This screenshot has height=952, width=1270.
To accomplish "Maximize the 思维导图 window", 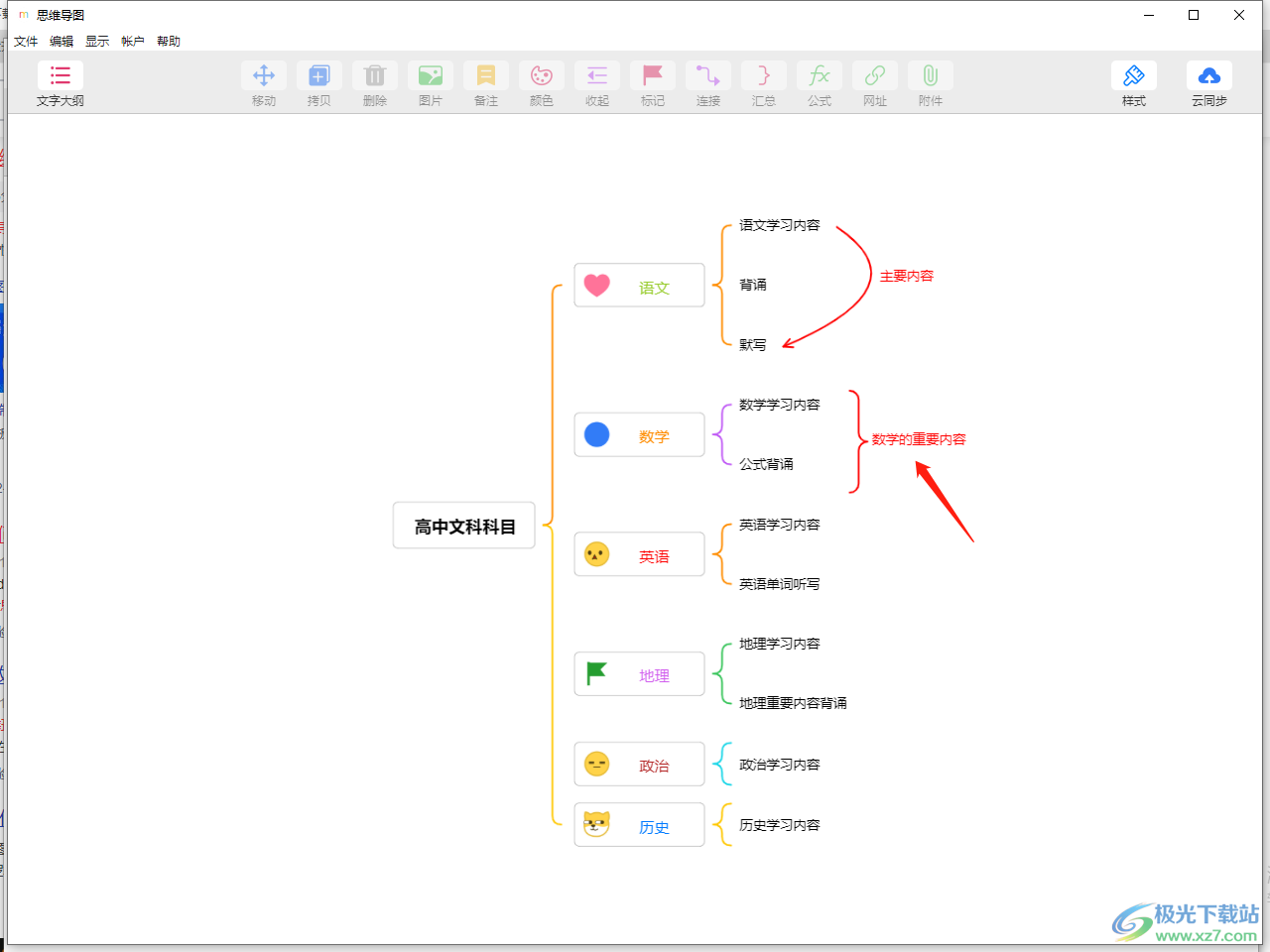I will (x=1194, y=15).
